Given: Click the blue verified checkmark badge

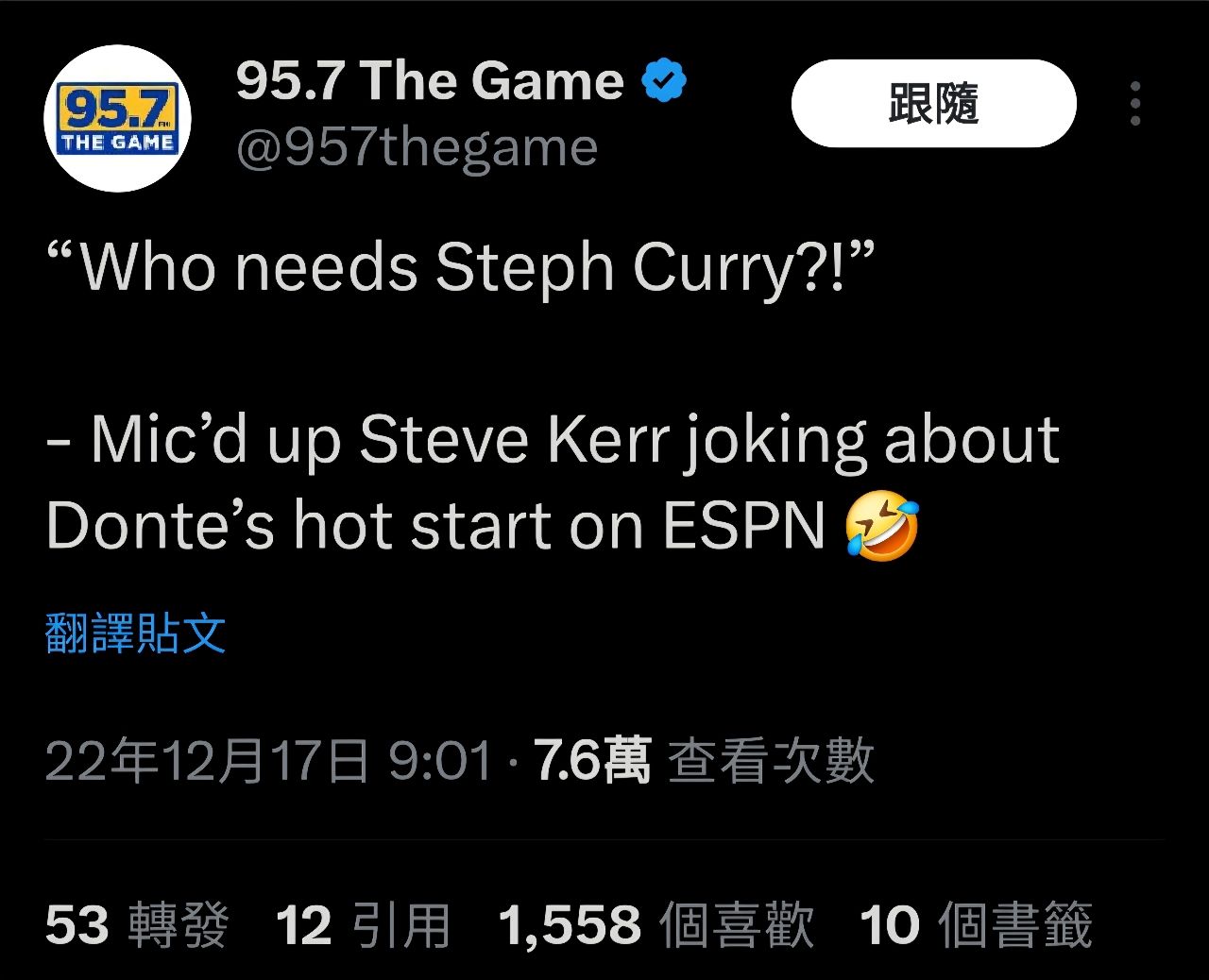Looking at the screenshot, I should (664, 80).
